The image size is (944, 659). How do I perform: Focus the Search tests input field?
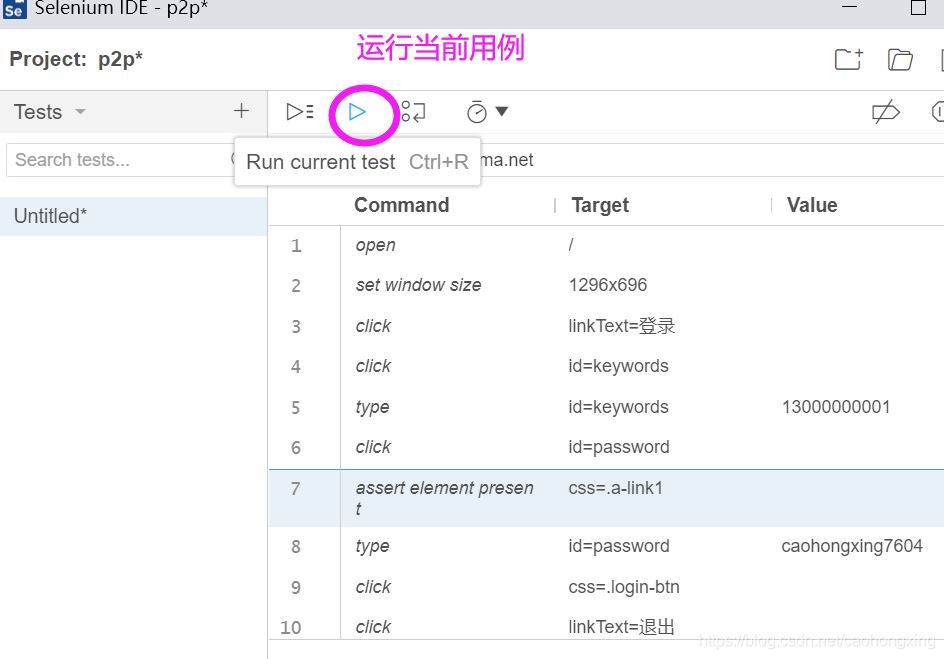120,160
